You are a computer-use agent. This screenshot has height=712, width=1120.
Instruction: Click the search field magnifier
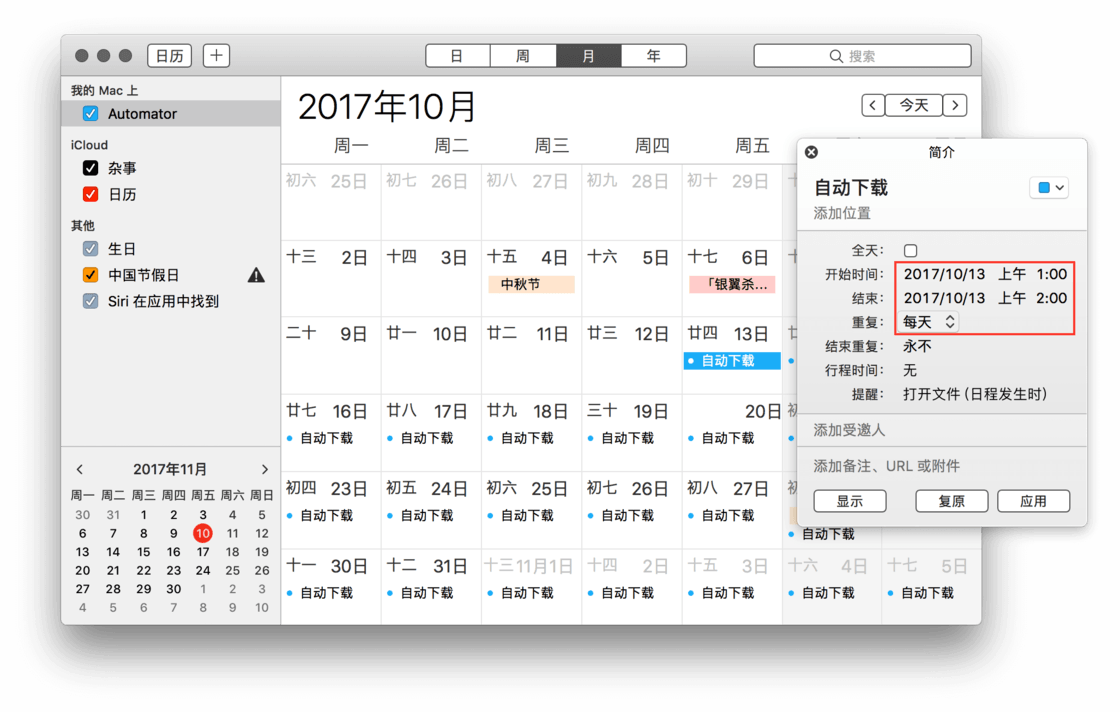(x=836, y=56)
